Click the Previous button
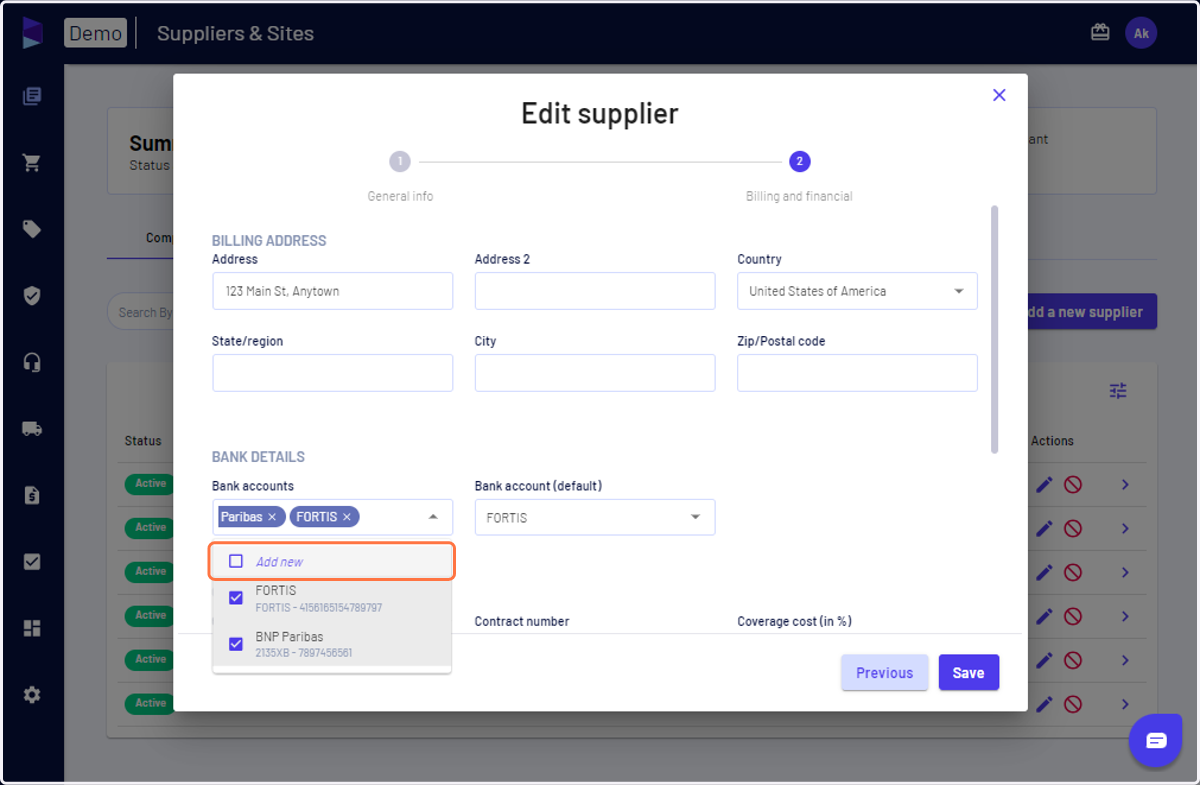The height and width of the screenshot is (785, 1200). point(884,673)
